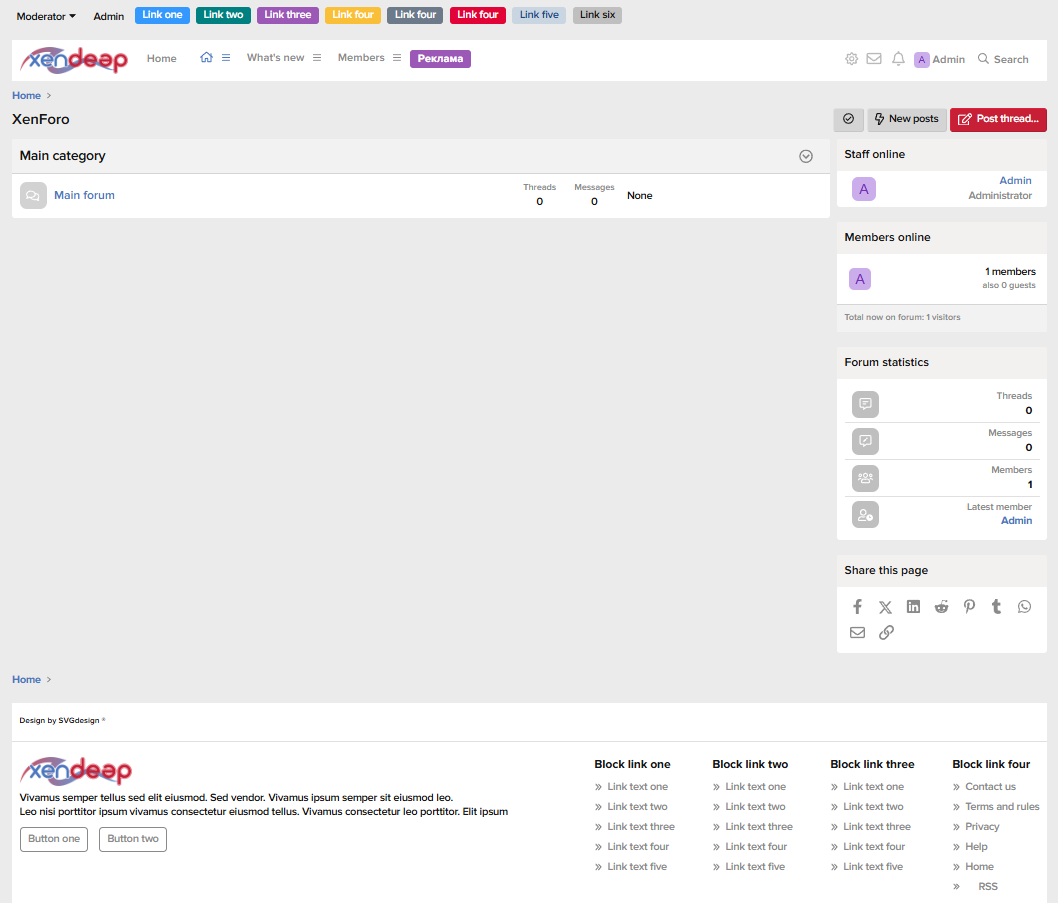The width and height of the screenshot is (1058, 903).
Task: Open the Moderator dropdown menu
Action: point(46,16)
